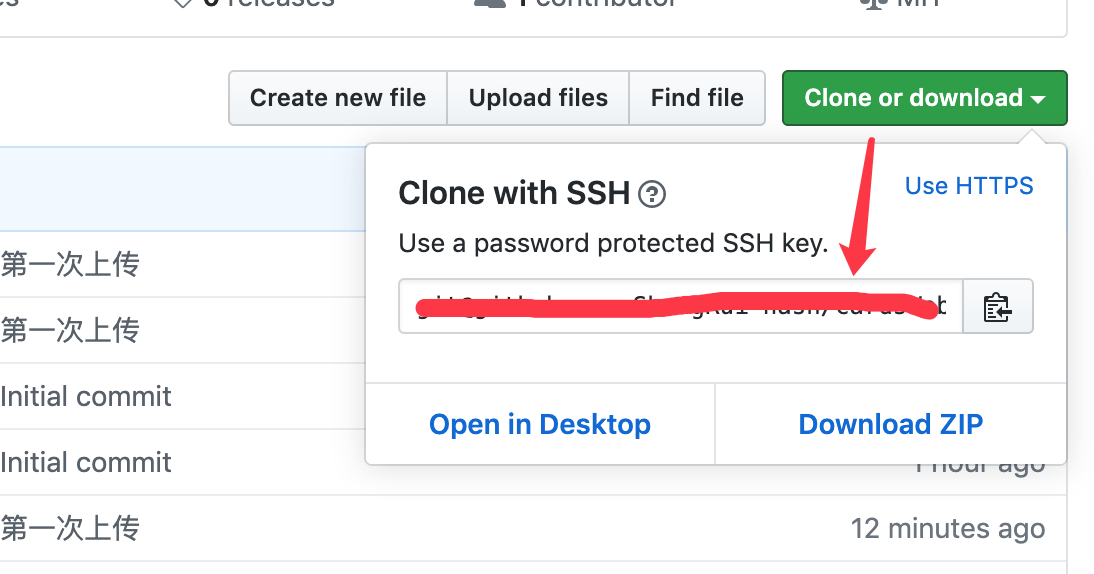Click Create new file button
This screenshot has width=1094, height=574.
click(x=338, y=98)
